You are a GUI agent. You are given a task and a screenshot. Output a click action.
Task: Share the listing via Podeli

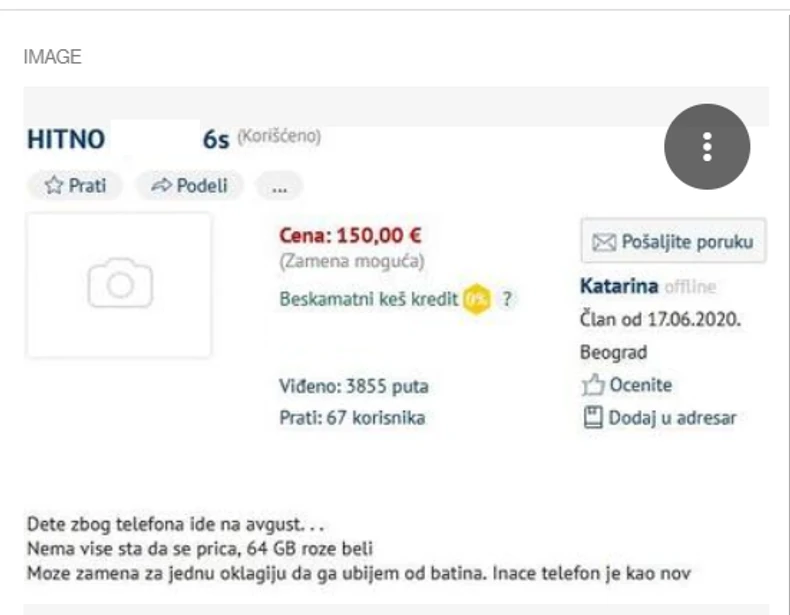coord(189,185)
